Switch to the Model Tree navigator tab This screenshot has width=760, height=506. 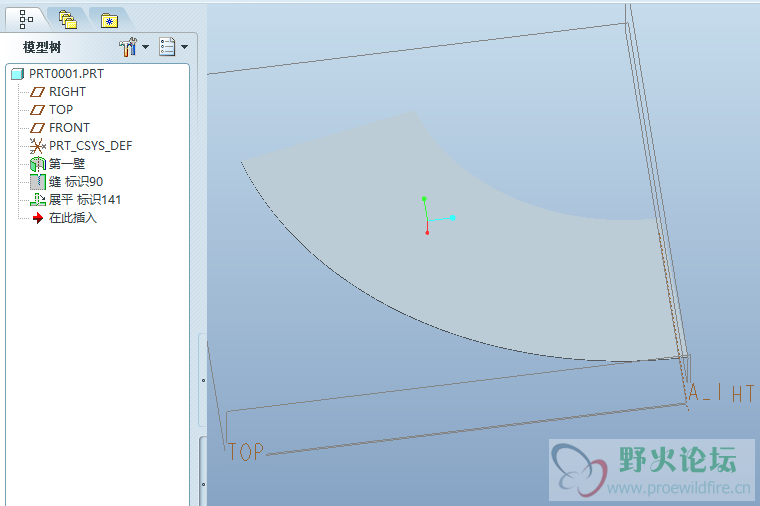click(x=26, y=19)
